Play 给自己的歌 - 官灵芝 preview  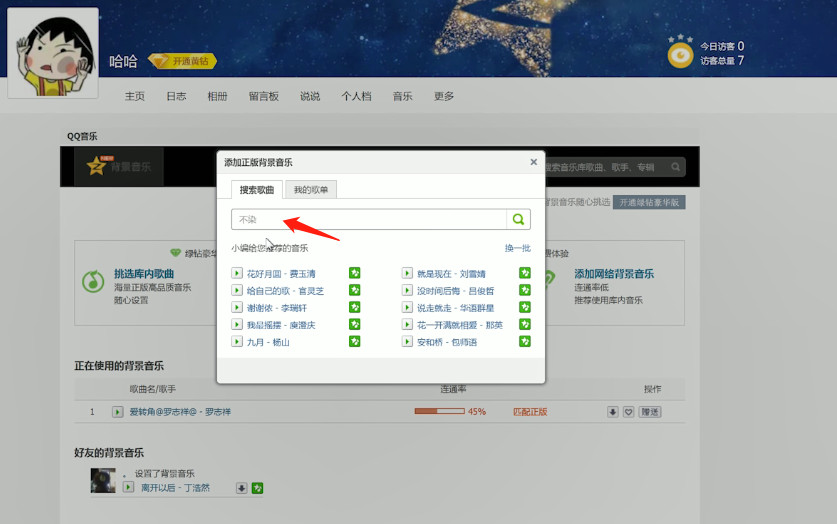237,290
